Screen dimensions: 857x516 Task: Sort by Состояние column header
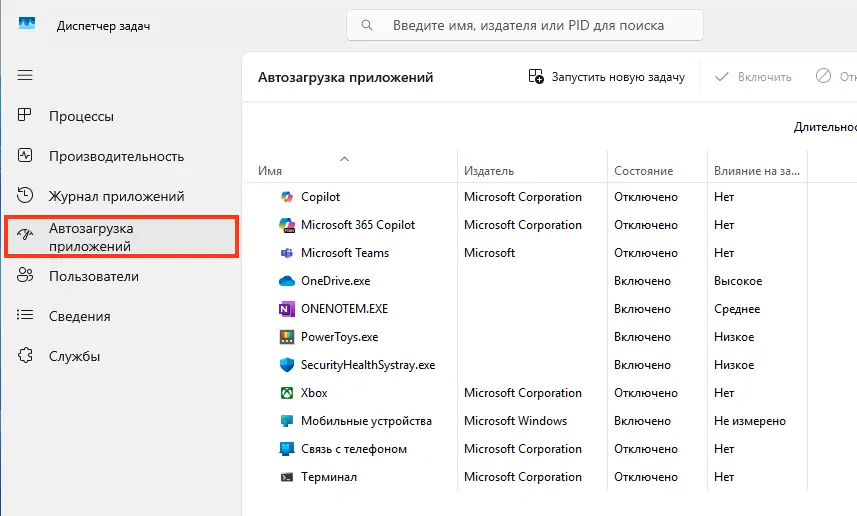point(643,171)
